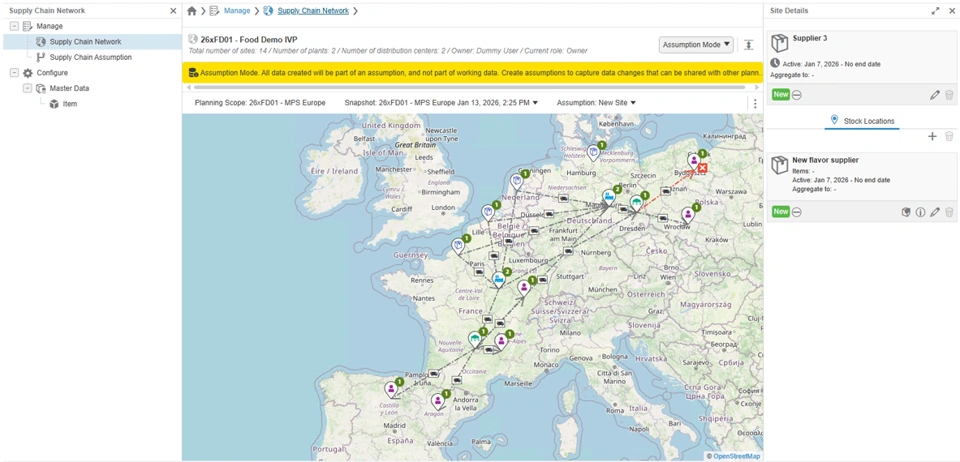Click the Configure gear node in the tree
This screenshot has height=462, width=960.
point(28,72)
